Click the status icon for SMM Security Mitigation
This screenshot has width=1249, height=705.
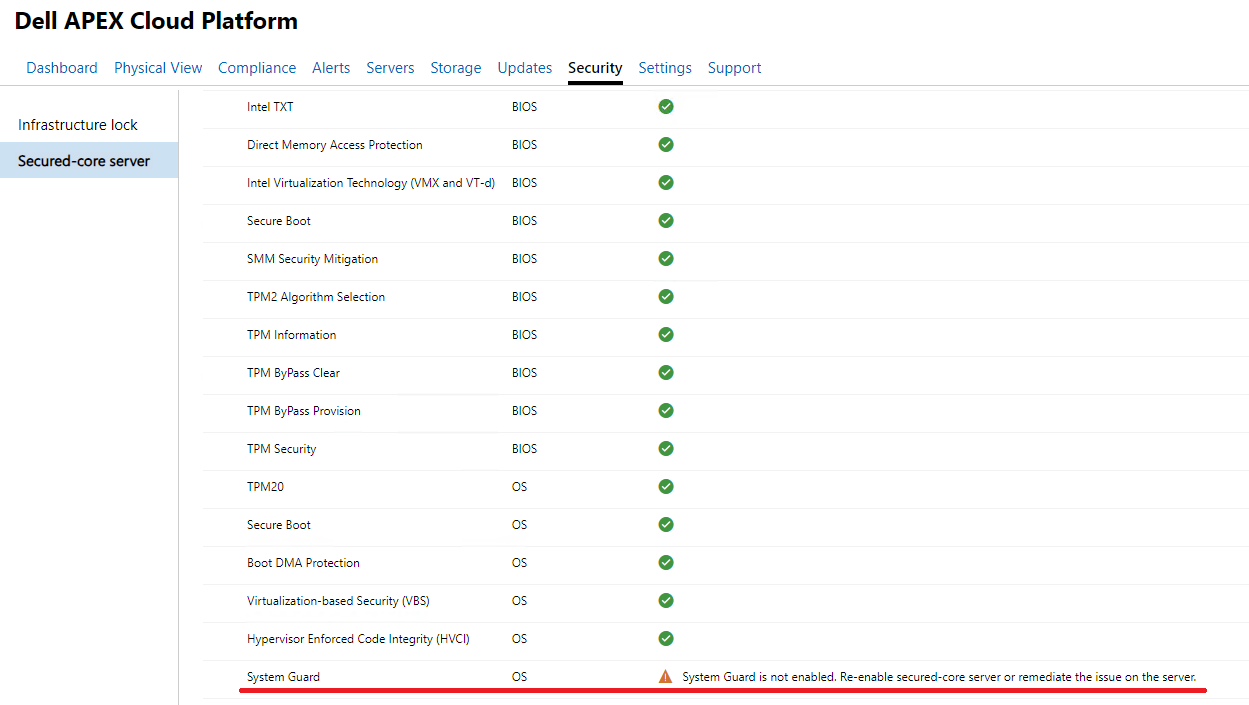666,258
